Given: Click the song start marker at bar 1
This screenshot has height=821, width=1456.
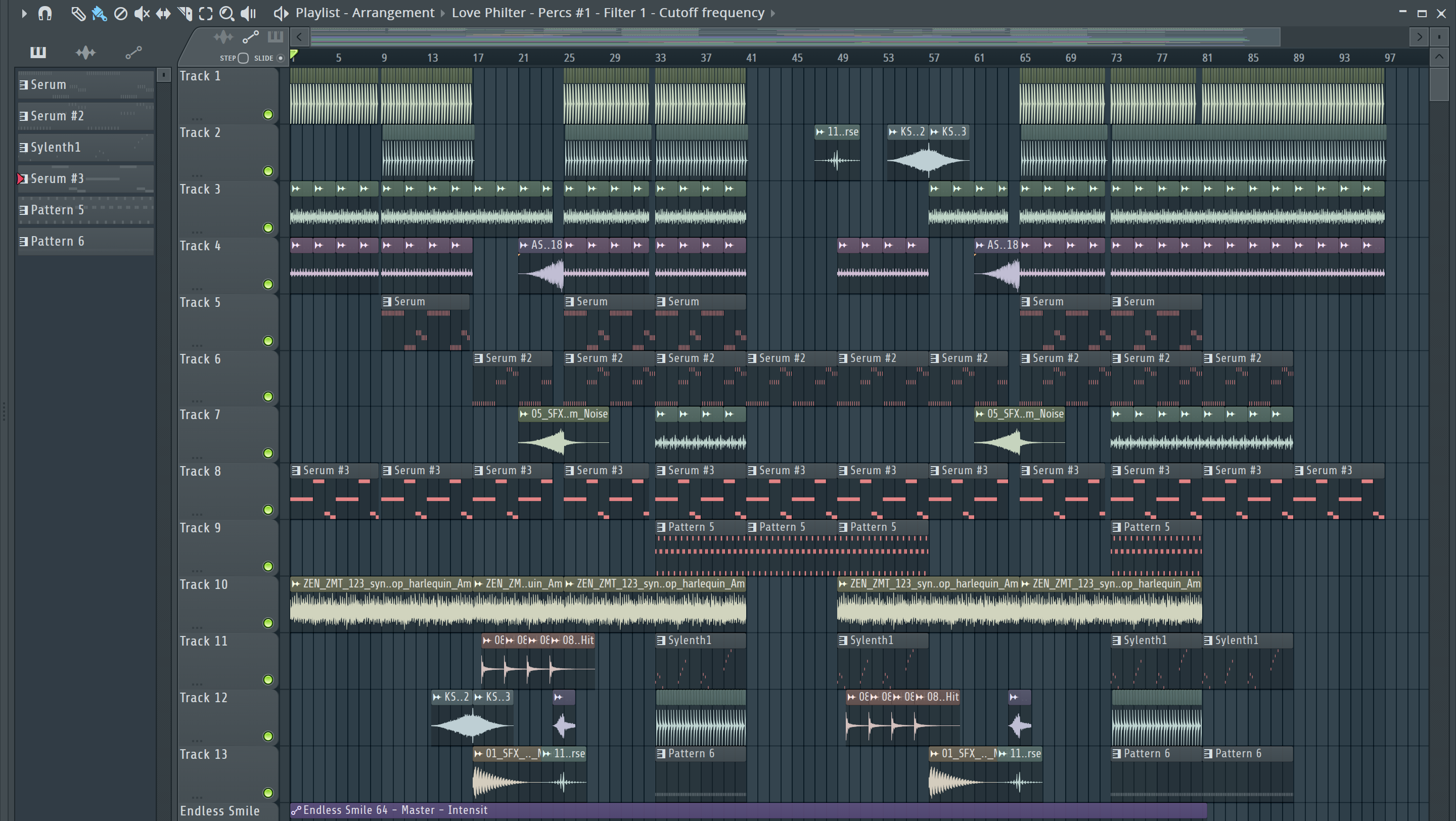Looking at the screenshot, I should 294,55.
